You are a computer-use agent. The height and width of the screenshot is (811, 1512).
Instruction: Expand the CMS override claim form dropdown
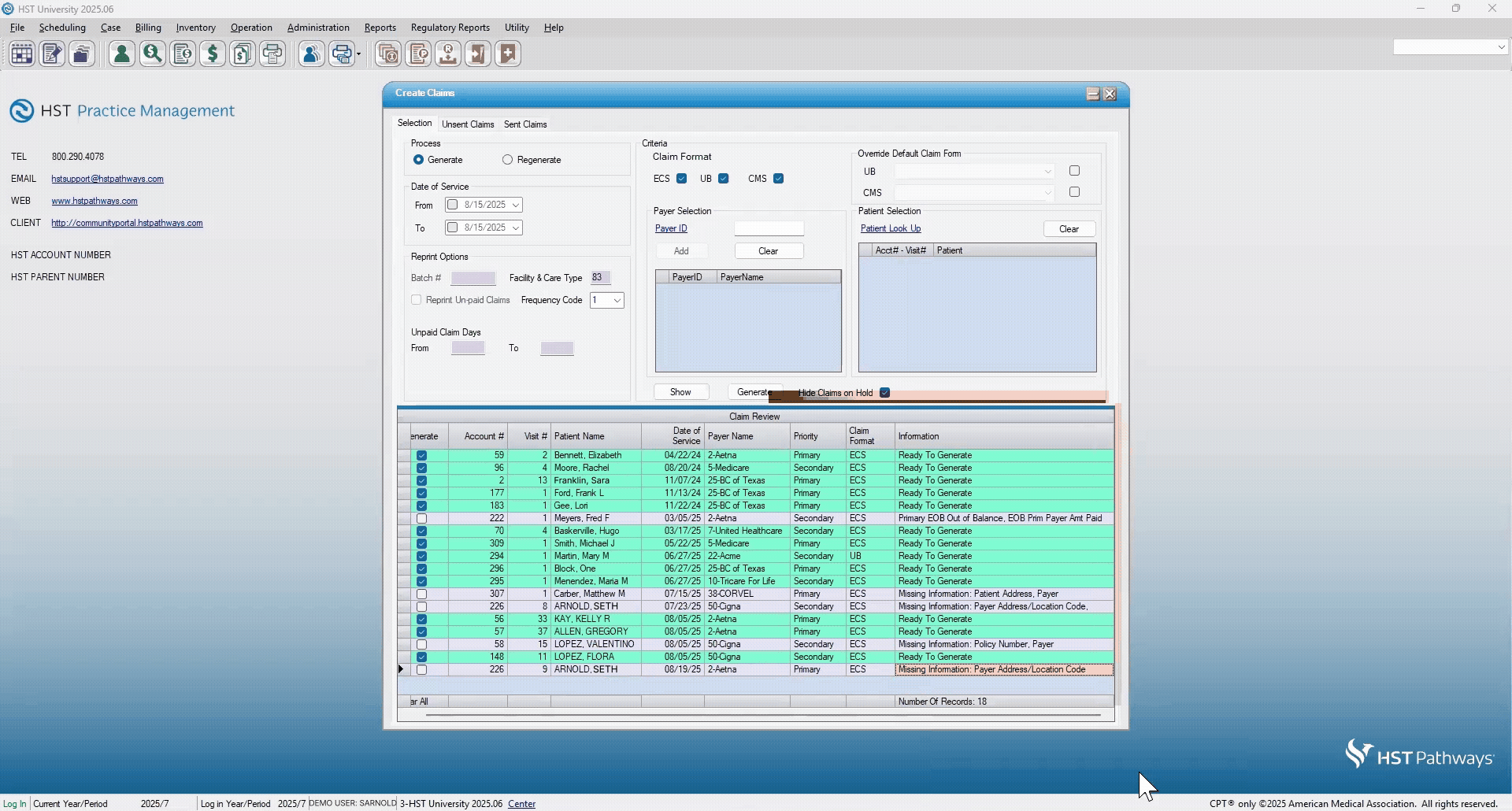click(x=1048, y=193)
